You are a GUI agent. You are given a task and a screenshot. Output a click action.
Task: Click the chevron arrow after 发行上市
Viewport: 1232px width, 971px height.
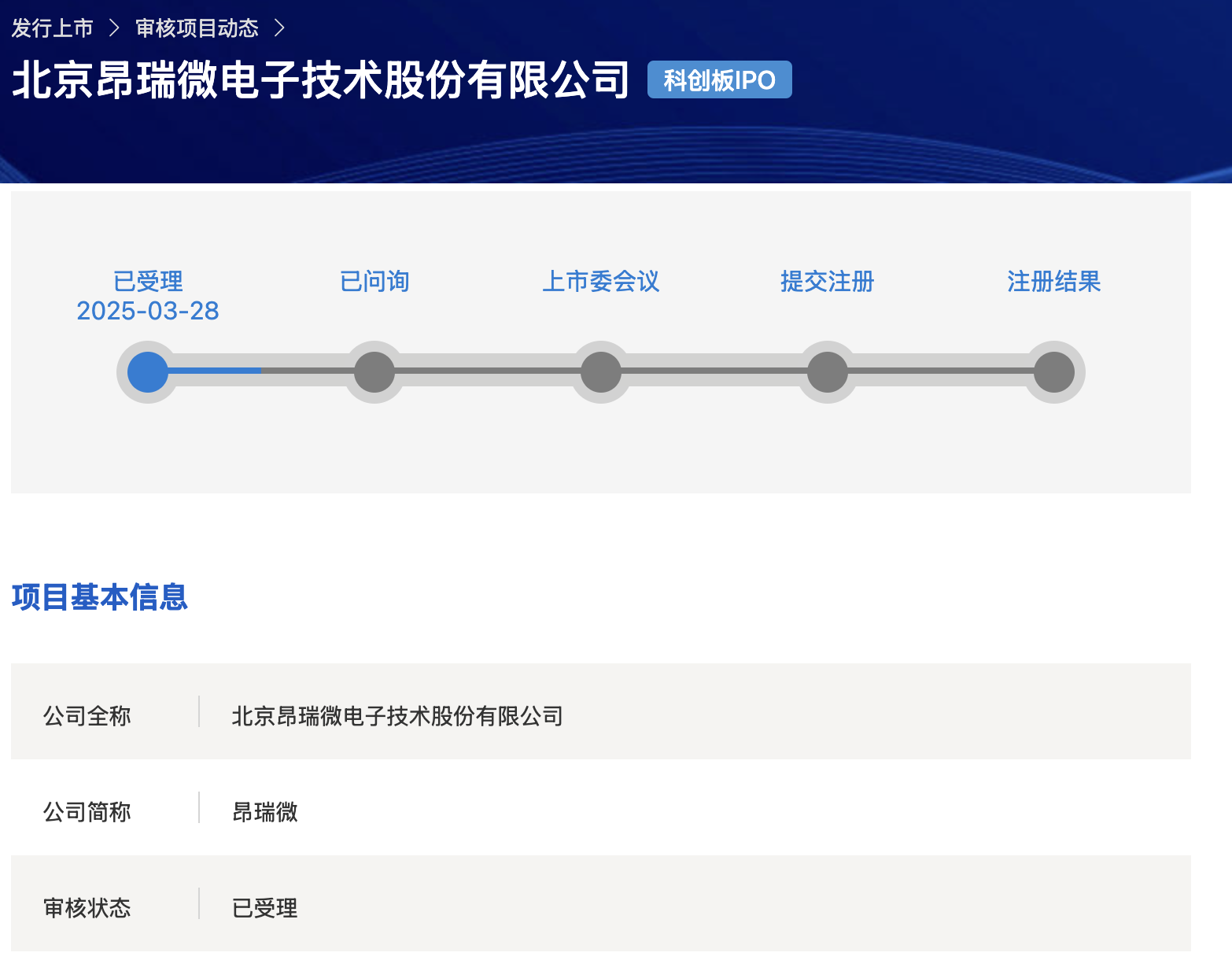coord(114,28)
